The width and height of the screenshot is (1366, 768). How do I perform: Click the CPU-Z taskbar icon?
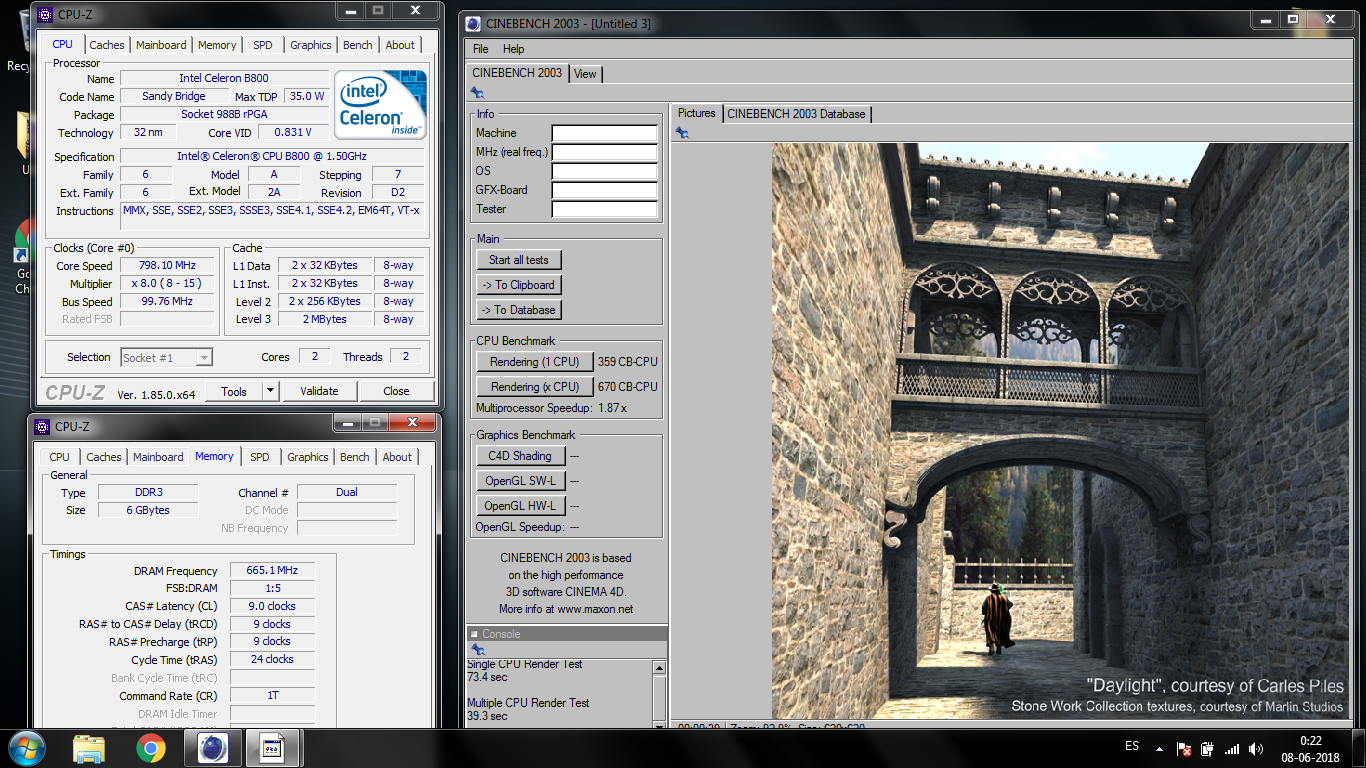[273, 749]
